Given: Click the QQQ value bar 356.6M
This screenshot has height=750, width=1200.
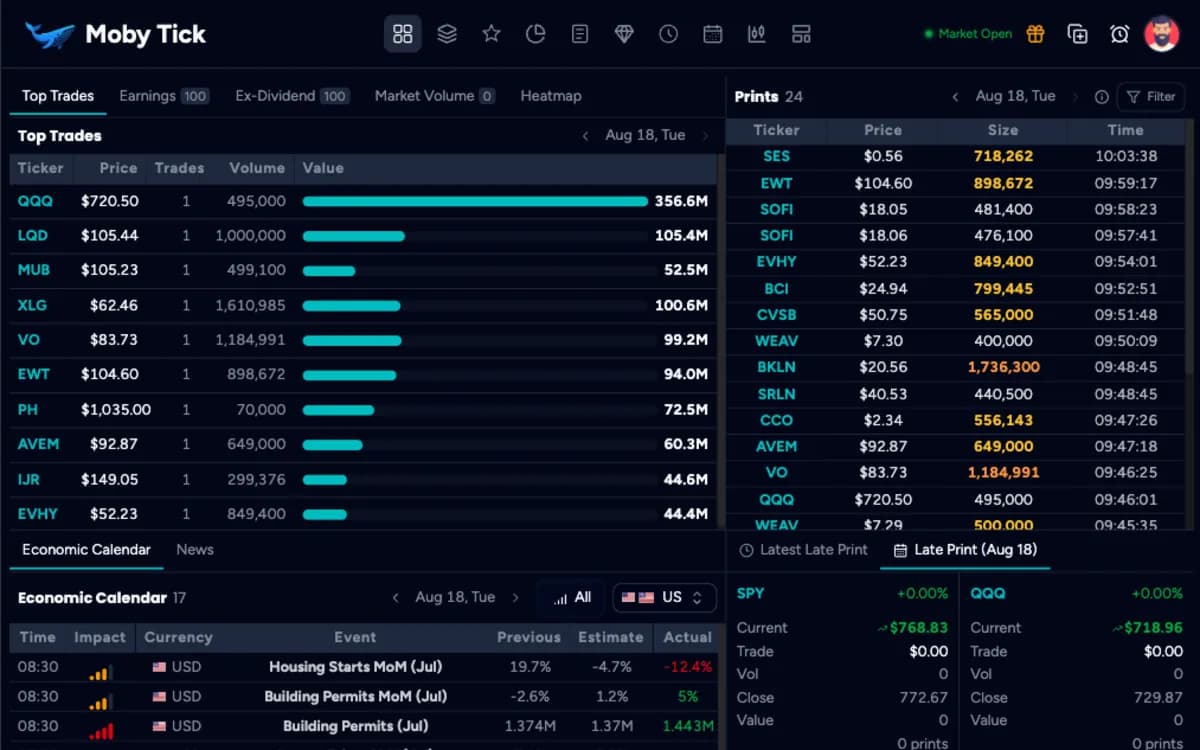Looking at the screenshot, I should (475, 201).
